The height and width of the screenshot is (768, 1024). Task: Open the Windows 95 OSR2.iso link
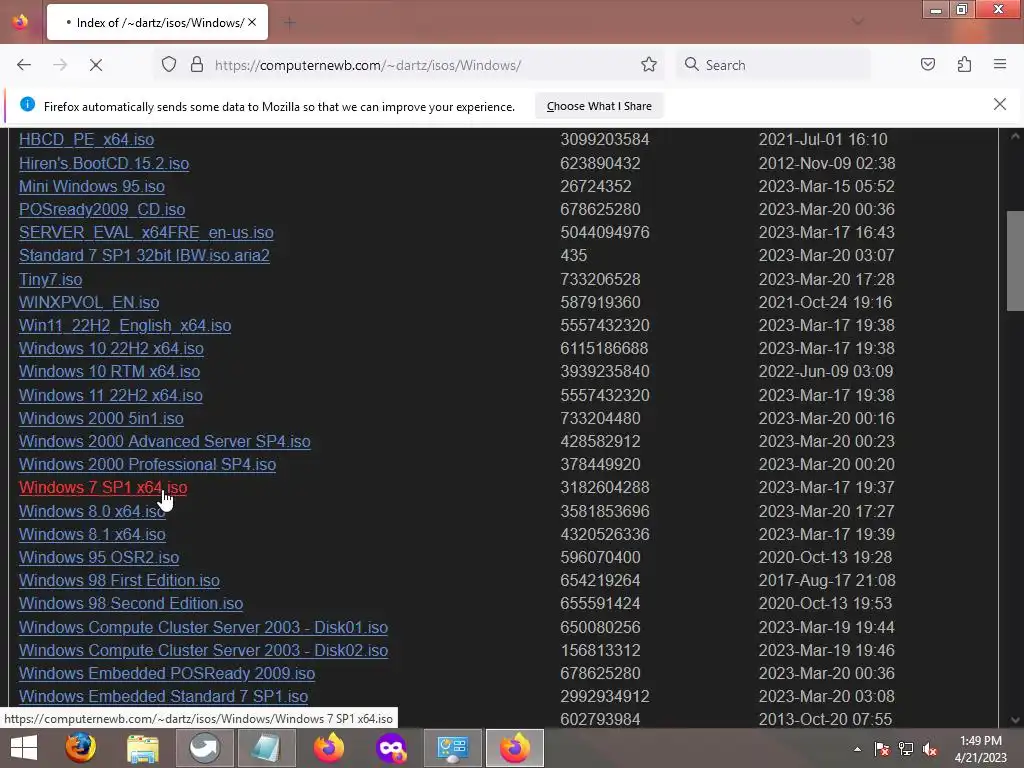click(99, 558)
